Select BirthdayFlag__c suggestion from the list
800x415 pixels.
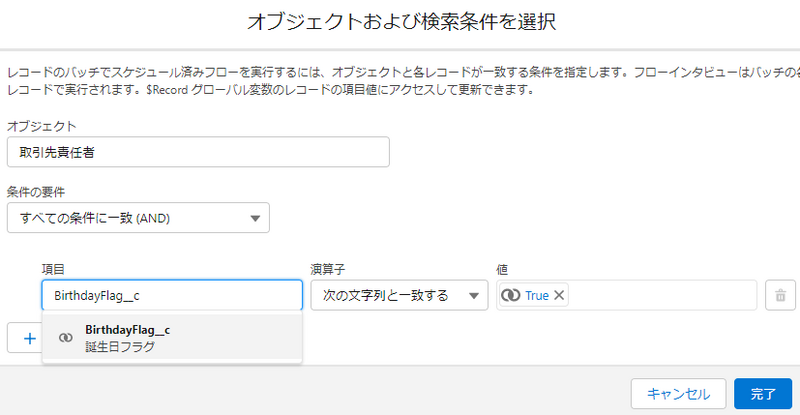coord(127,329)
